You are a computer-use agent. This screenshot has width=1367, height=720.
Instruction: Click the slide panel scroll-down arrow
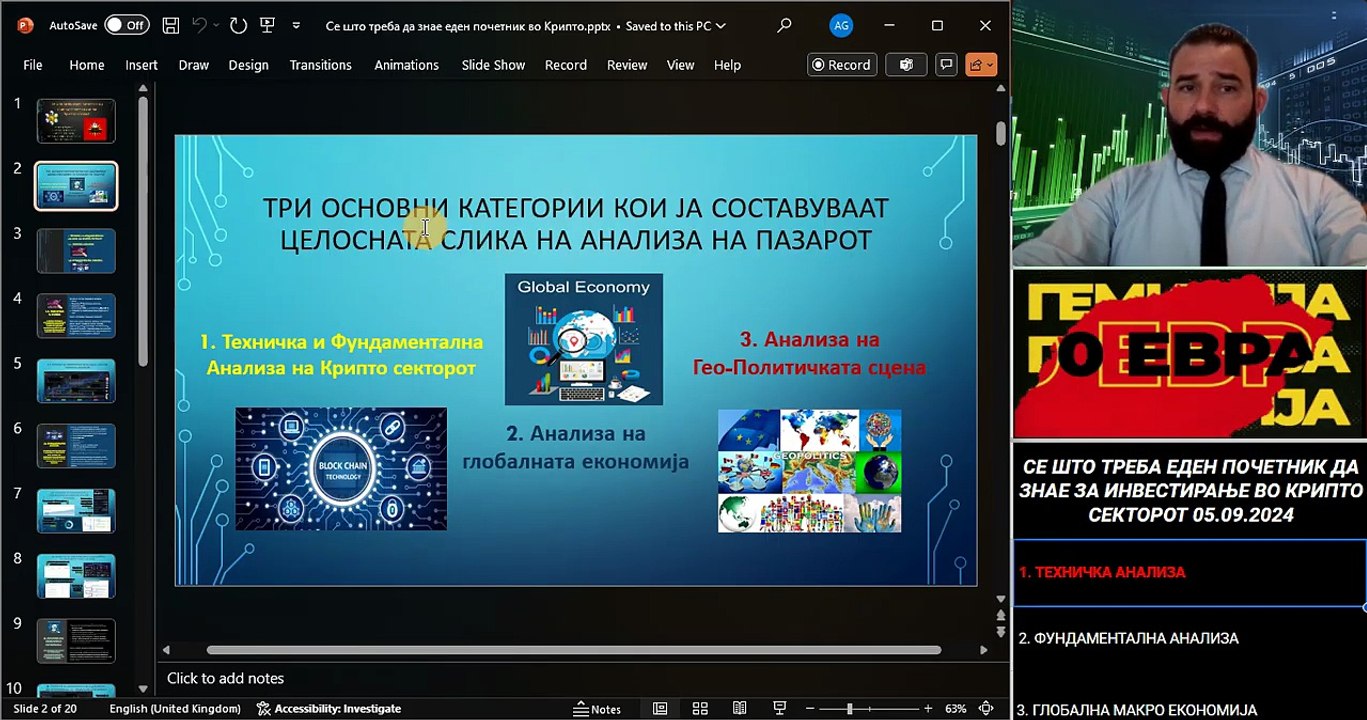click(143, 689)
